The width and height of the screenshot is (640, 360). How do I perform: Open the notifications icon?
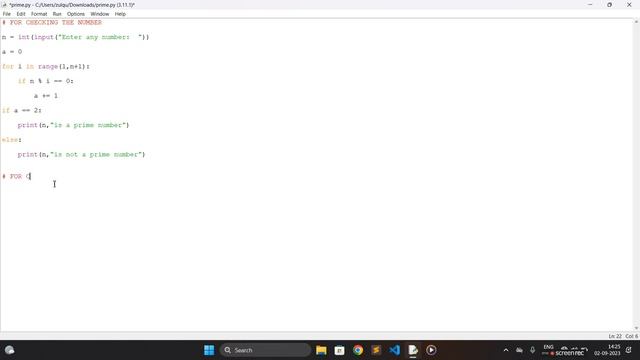[x=629, y=350]
